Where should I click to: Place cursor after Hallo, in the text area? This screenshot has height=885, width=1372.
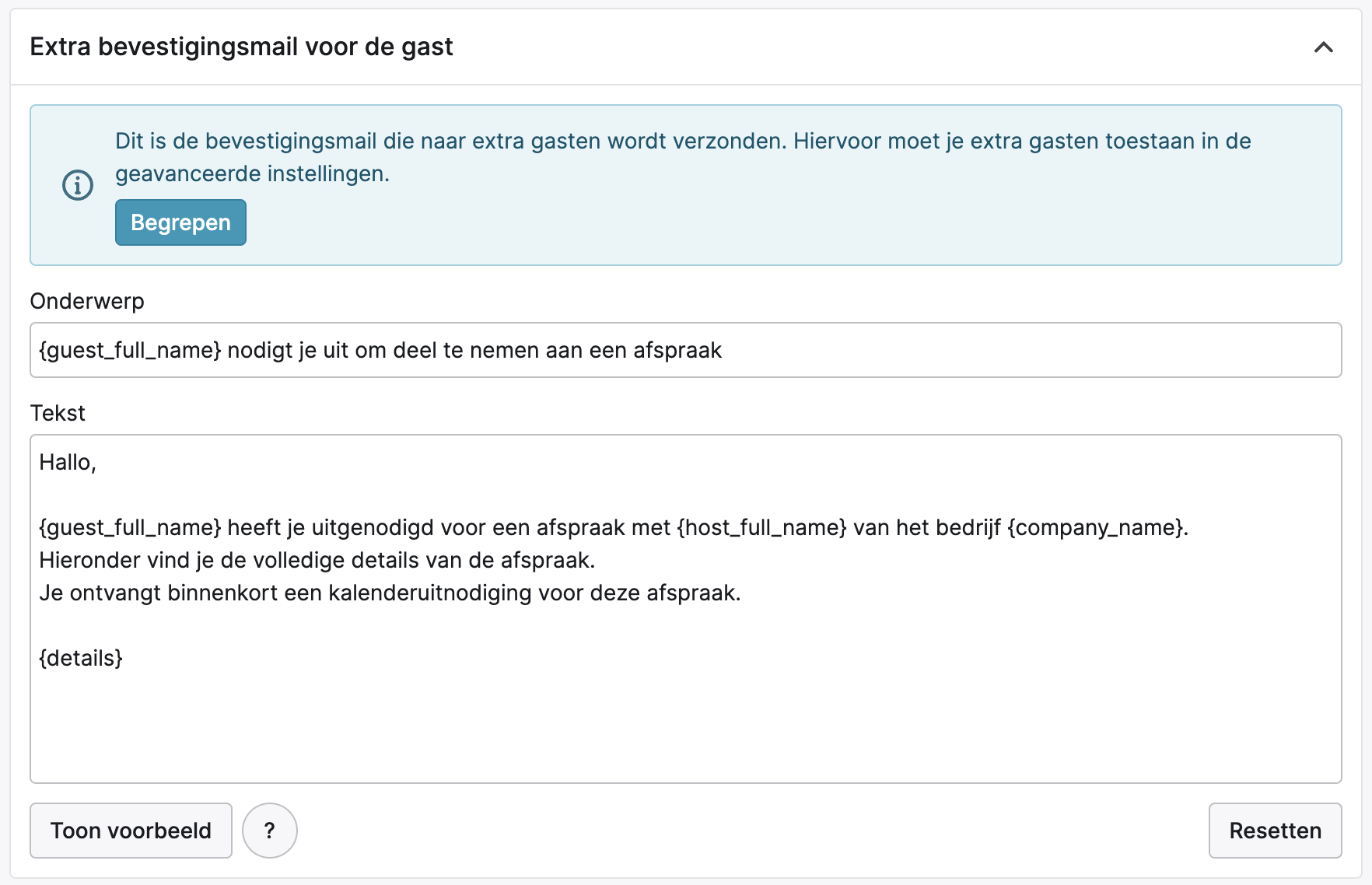96,462
